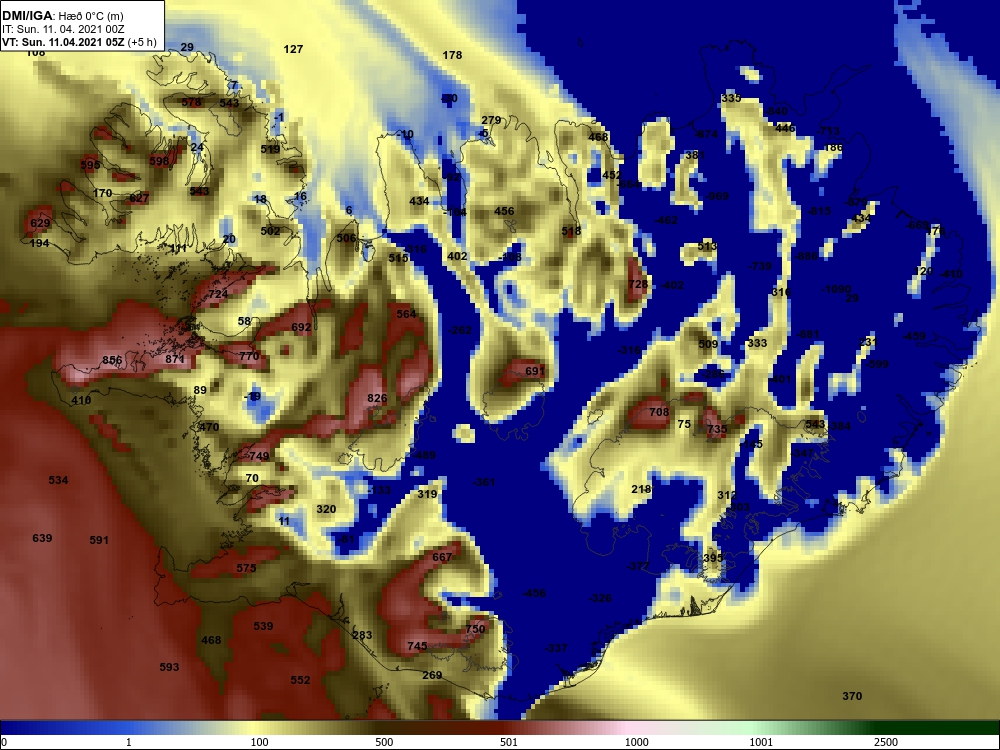Click the legend label 100
This screenshot has height=750, width=1000.
(x=260, y=742)
